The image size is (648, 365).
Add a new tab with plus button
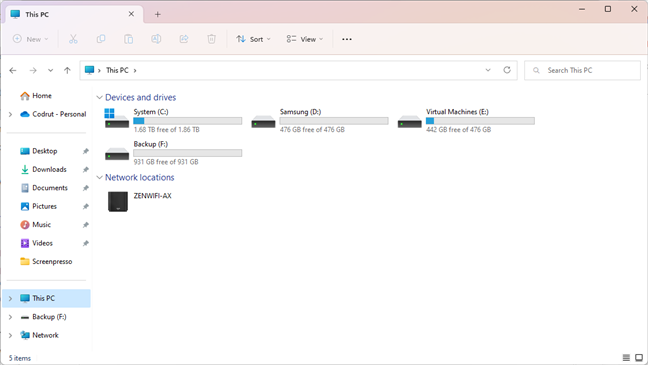click(x=157, y=14)
